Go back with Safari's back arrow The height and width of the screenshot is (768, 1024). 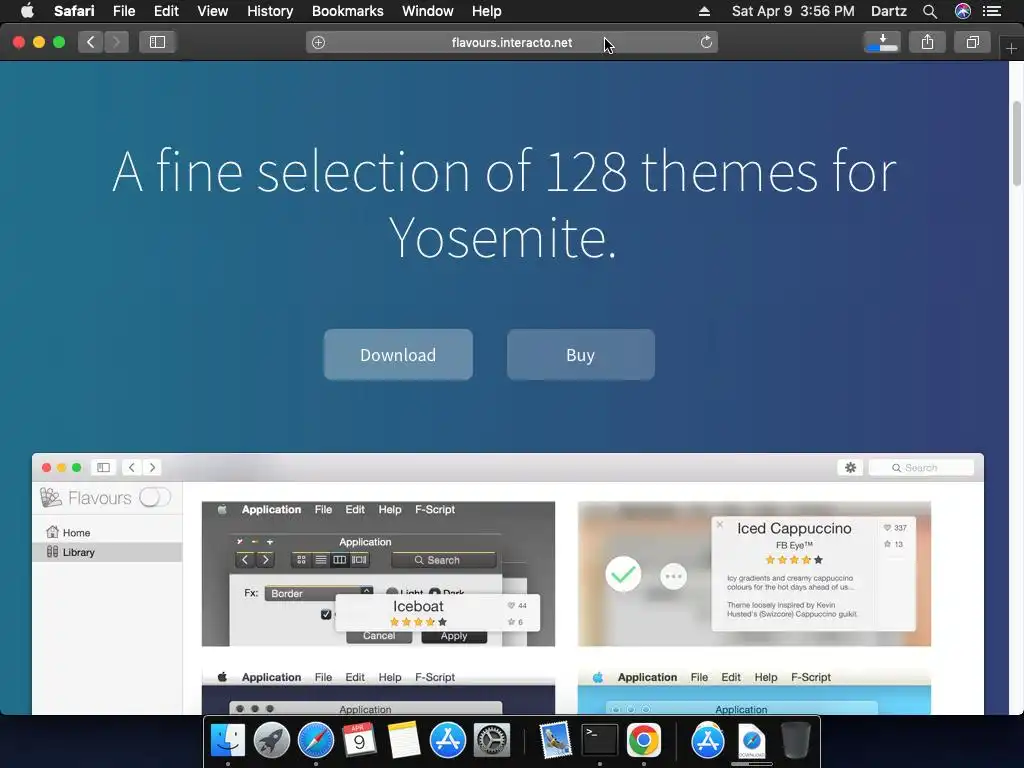pyautogui.click(x=91, y=42)
